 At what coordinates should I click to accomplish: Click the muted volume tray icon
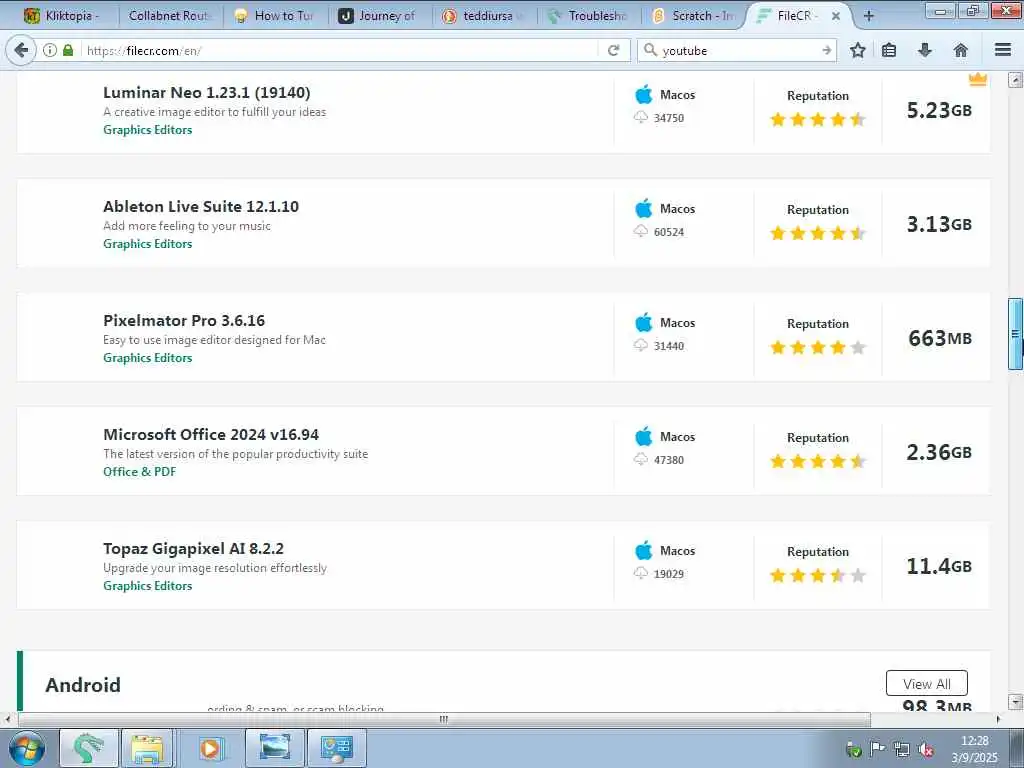(x=925, y=750)
